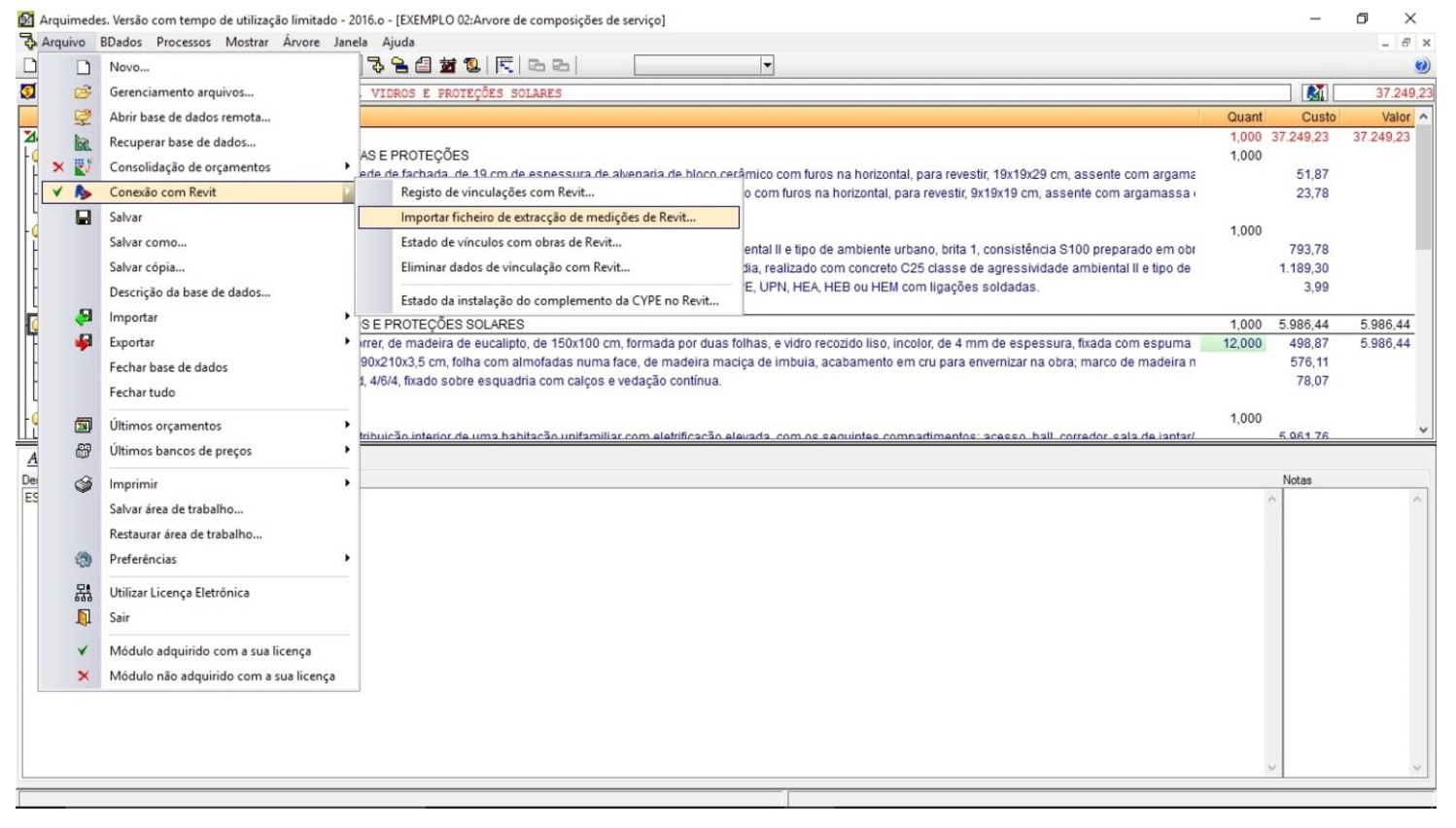This screenshot has height=828, width=1456.
Task: Click the first grayed window-copy toolbar icon
Action: 537,66
